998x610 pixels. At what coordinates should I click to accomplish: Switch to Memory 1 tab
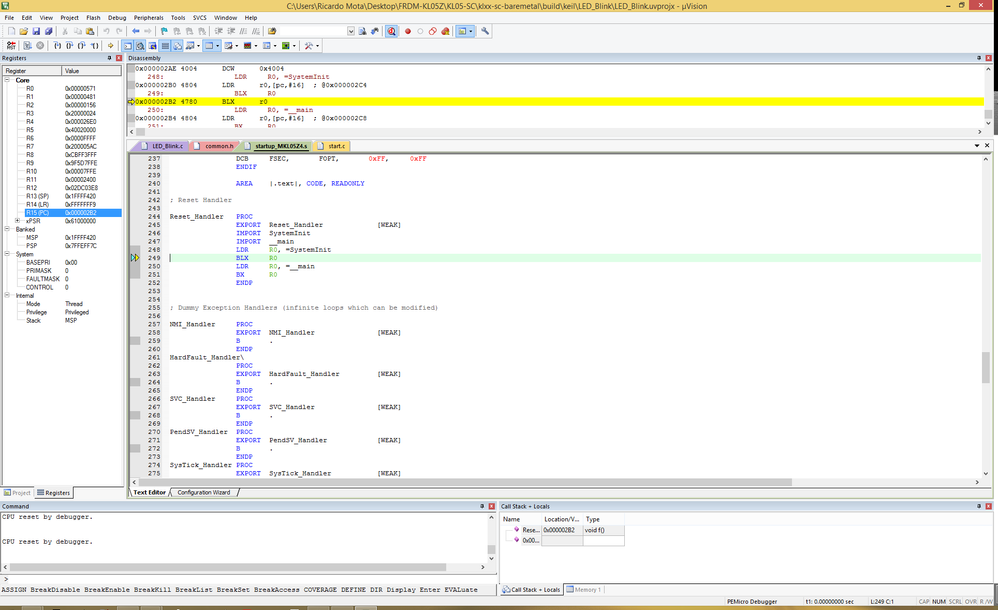[x=584, y=590]
